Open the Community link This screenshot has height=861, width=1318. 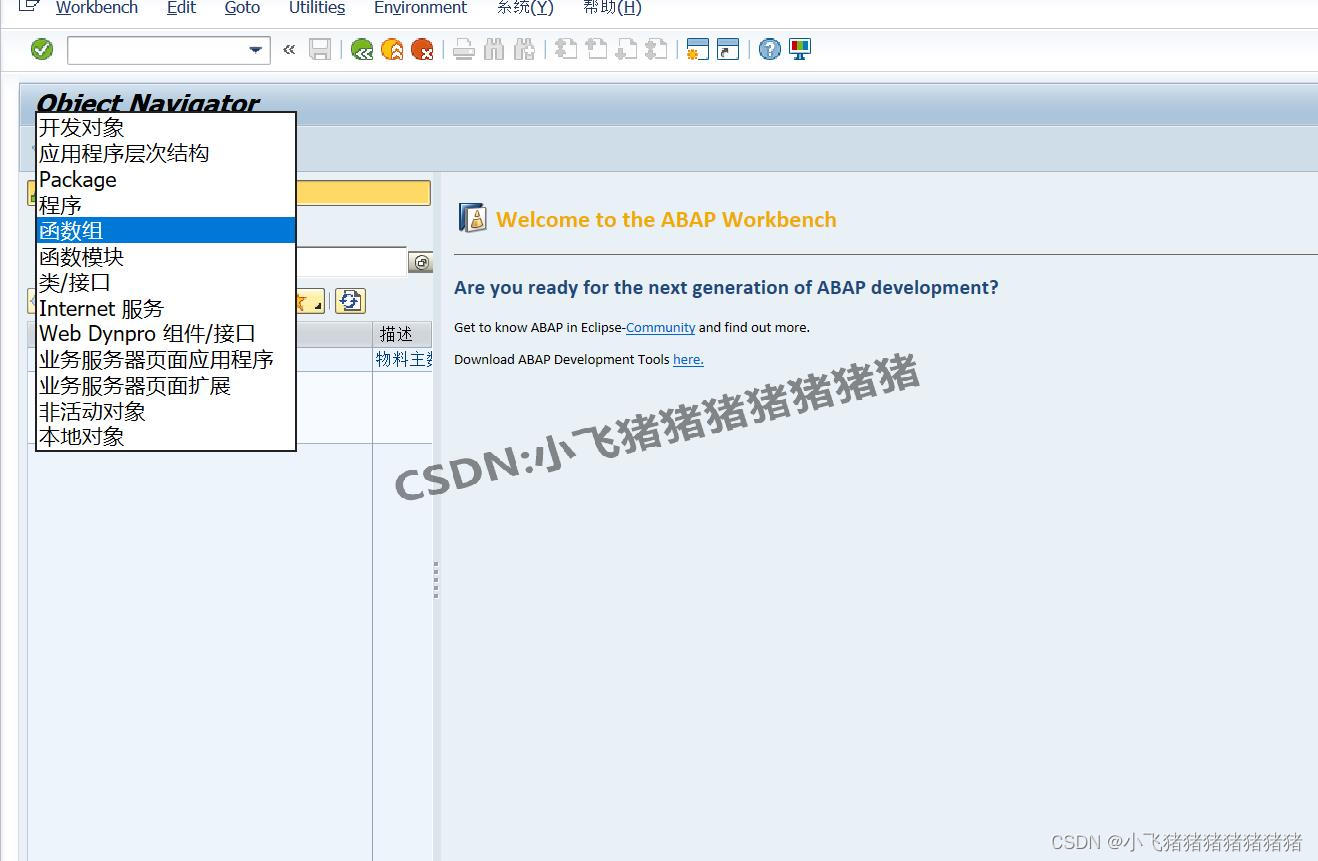(660, 328)
